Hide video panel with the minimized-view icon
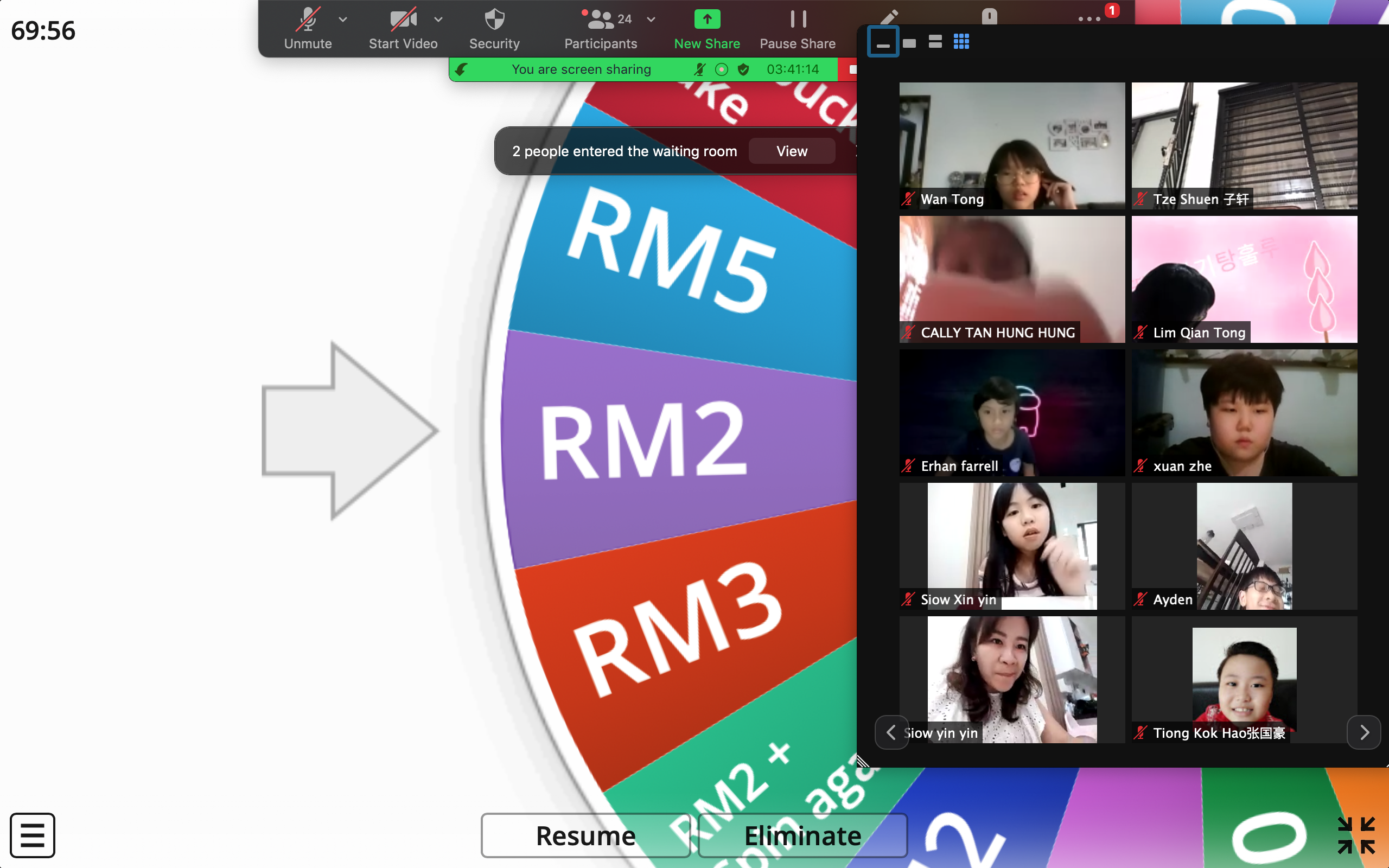Image resolution: width=1389 pixels, height=868 pixels. coord(883,42)
